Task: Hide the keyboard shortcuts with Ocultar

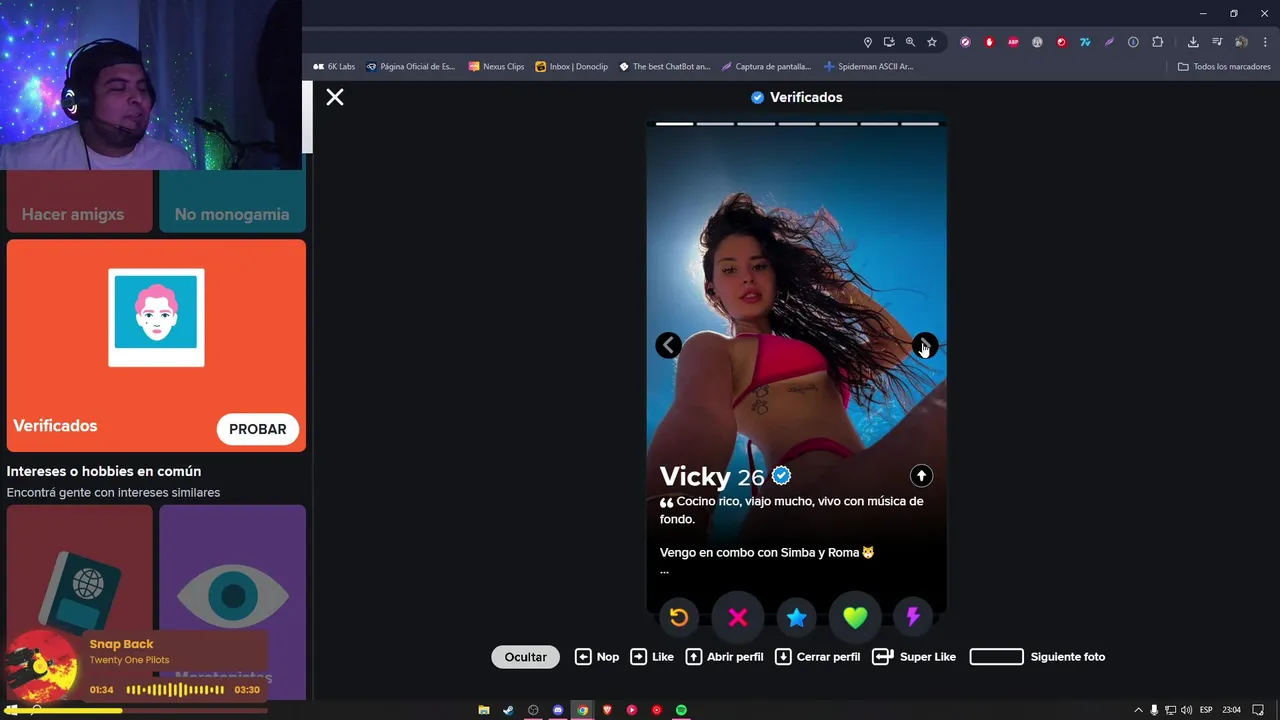Action: pos(525,657)
